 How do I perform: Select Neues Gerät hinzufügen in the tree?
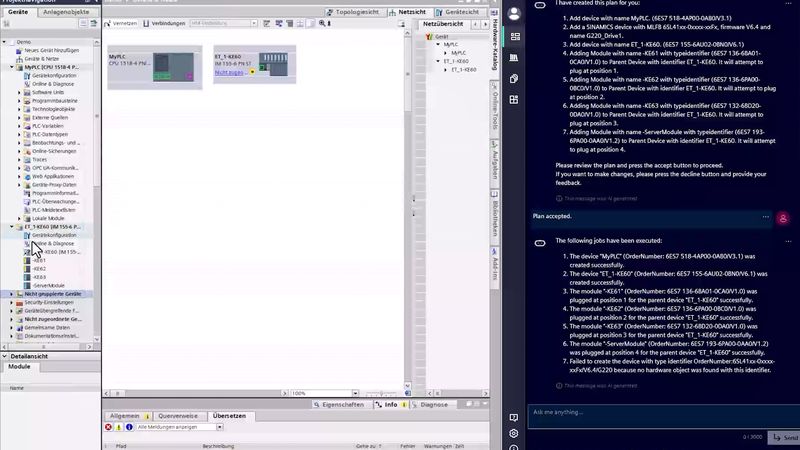[x=51, y=51]
